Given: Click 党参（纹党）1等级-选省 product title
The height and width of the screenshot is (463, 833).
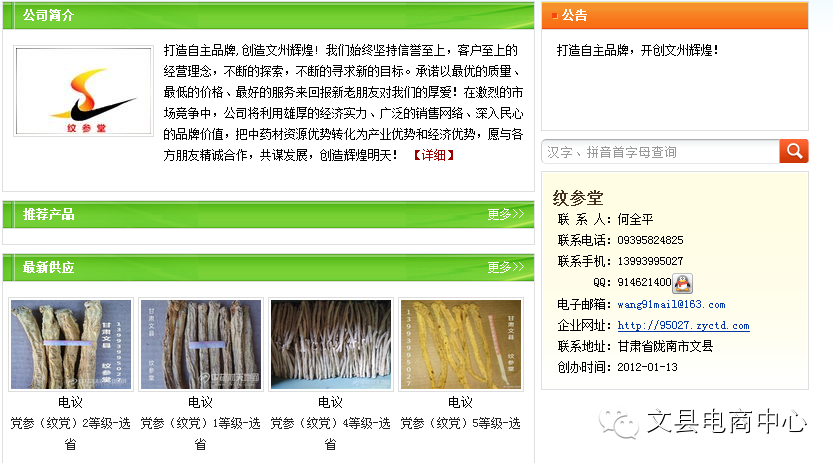Looking at the screenshot, I should click(x=200, y=433).
